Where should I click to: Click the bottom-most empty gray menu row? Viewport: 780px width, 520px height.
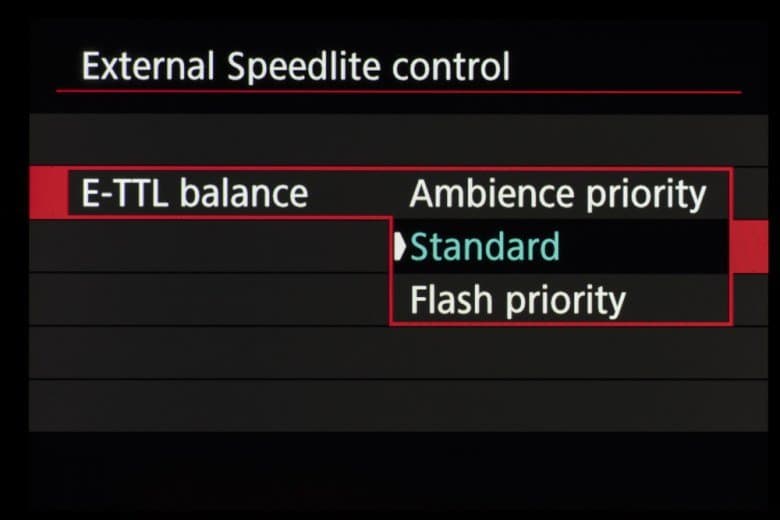click(390, 405)
